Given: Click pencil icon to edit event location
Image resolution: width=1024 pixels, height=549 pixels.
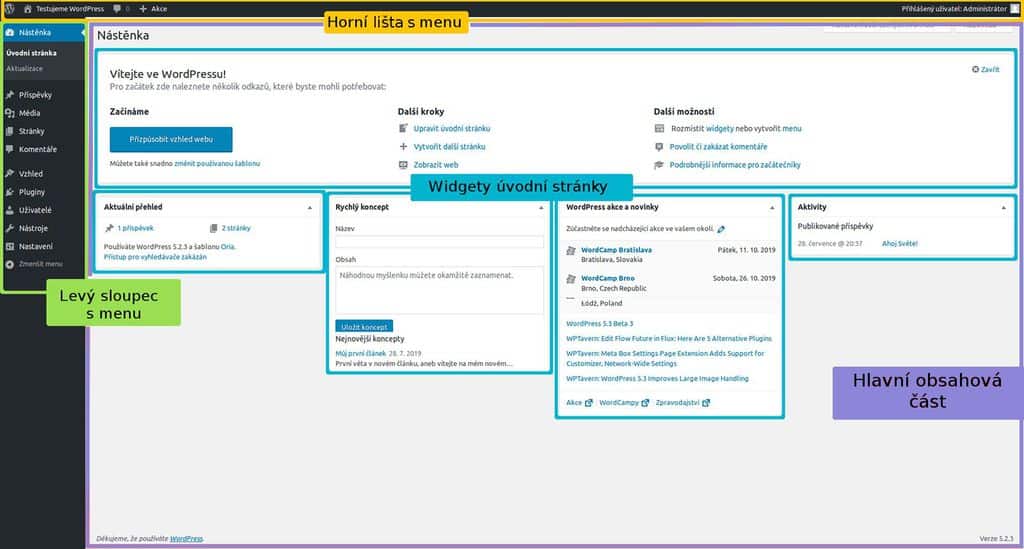Looking at the screenshot, I should [x=721, y=229].
